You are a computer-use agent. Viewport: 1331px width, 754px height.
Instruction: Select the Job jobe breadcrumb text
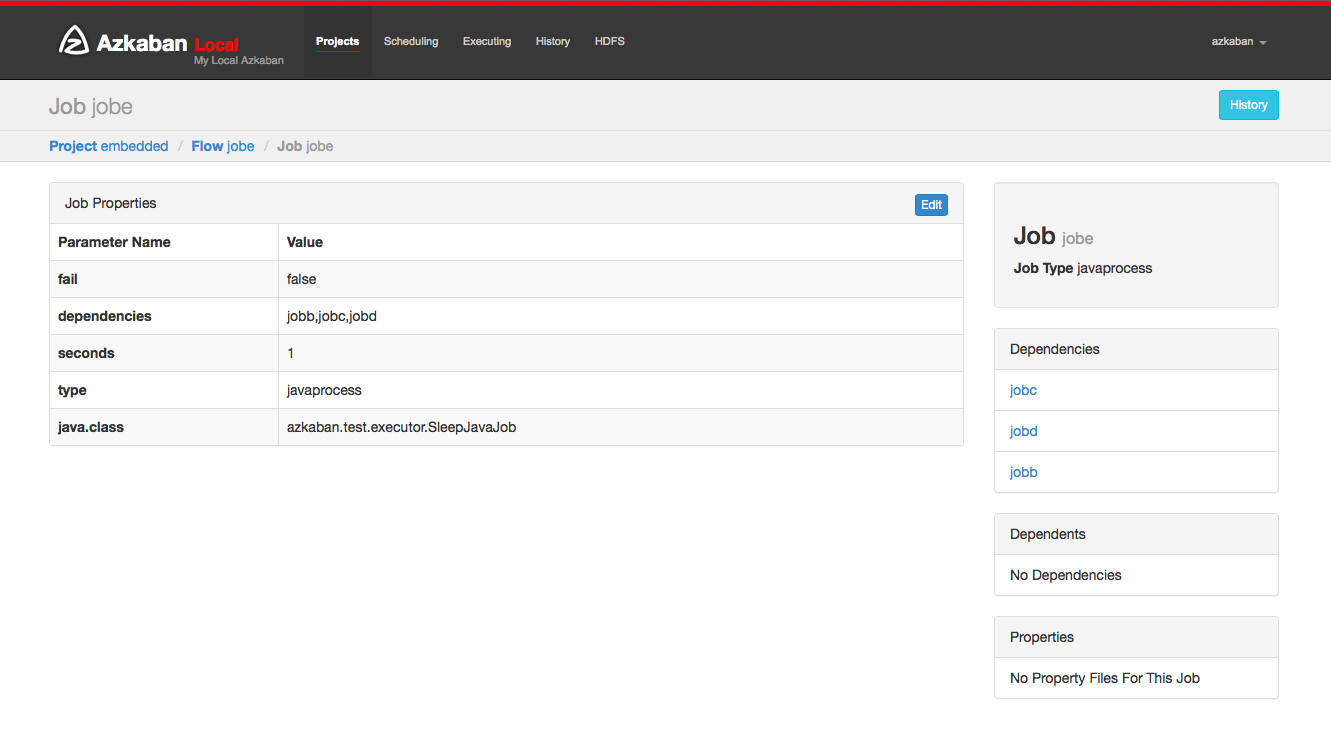tap(305, 146)
